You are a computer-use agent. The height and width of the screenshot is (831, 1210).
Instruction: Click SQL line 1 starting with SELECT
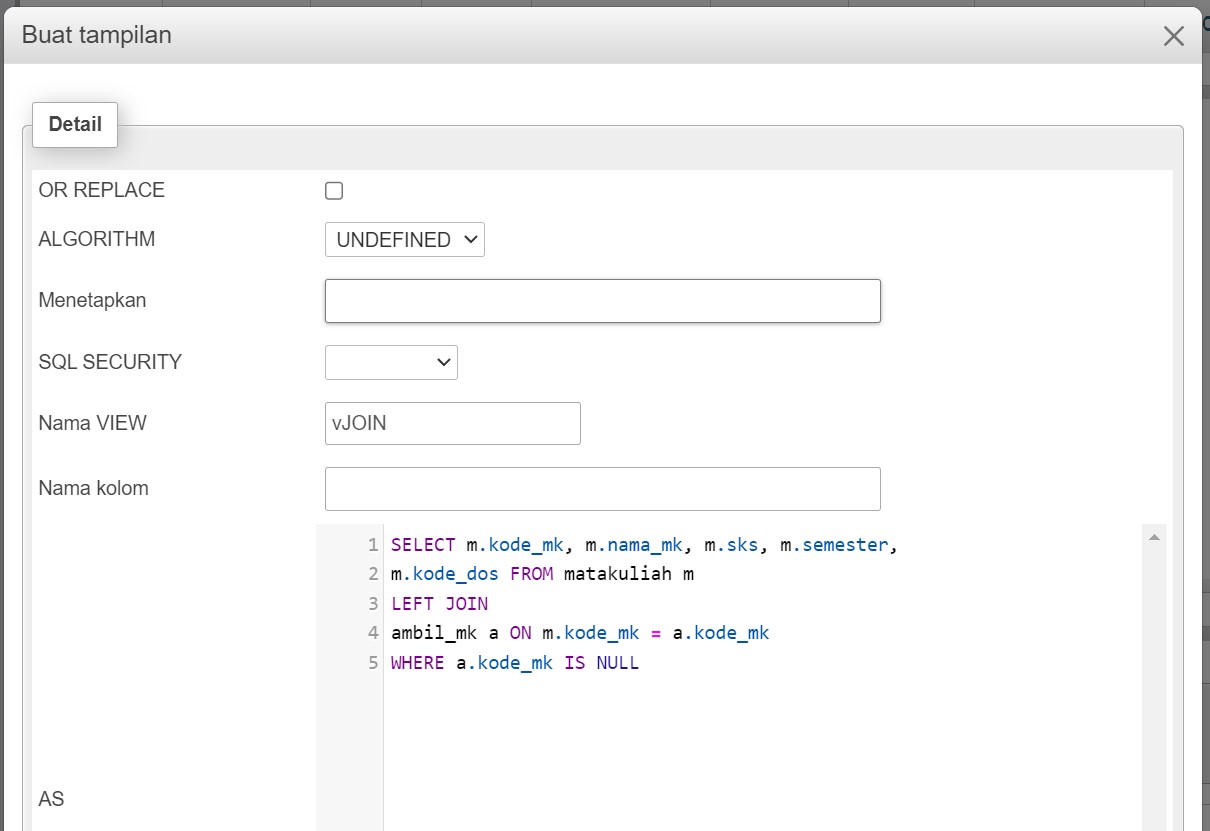point(645,545)
